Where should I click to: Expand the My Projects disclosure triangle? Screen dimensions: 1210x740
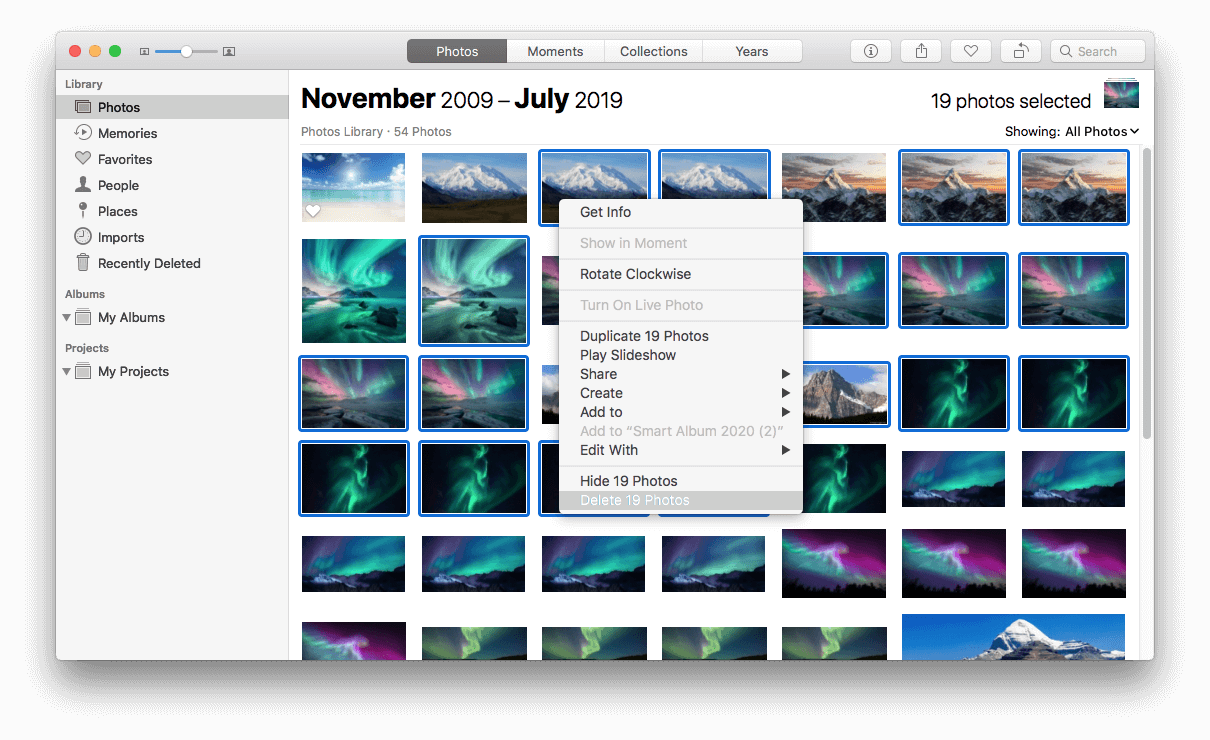click(x=67, y=372)
